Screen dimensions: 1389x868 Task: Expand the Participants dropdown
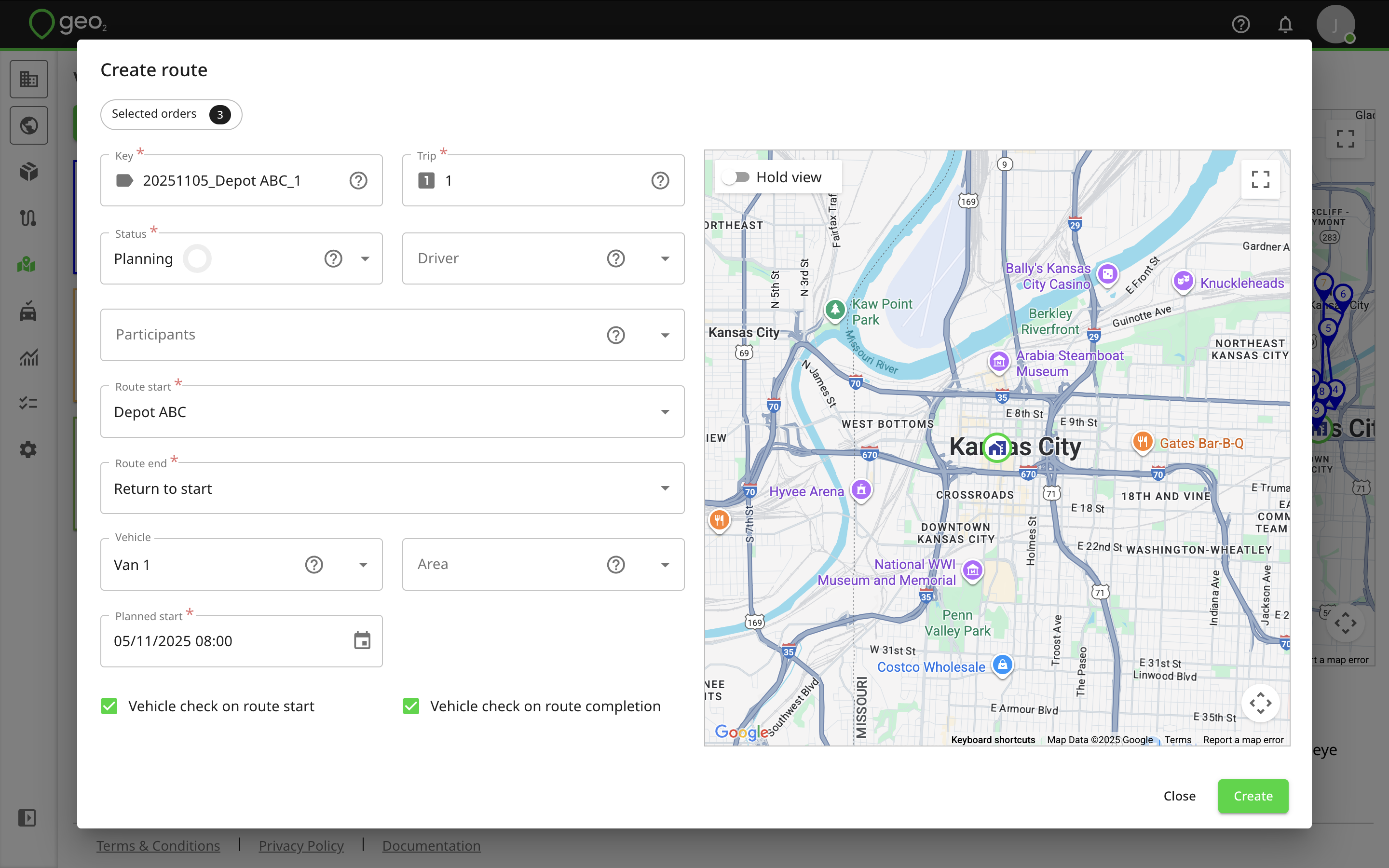pyautogui.click(x=665, y=335)
